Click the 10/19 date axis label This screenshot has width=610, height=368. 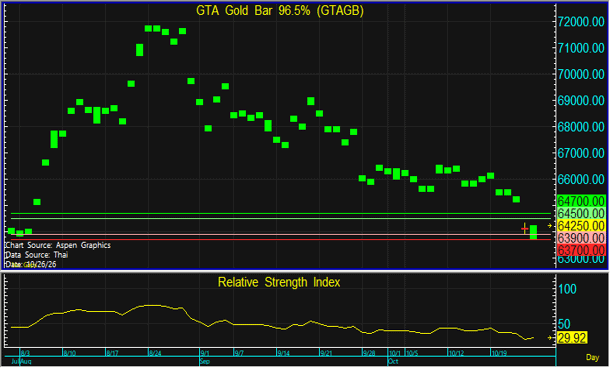[499, 353]
